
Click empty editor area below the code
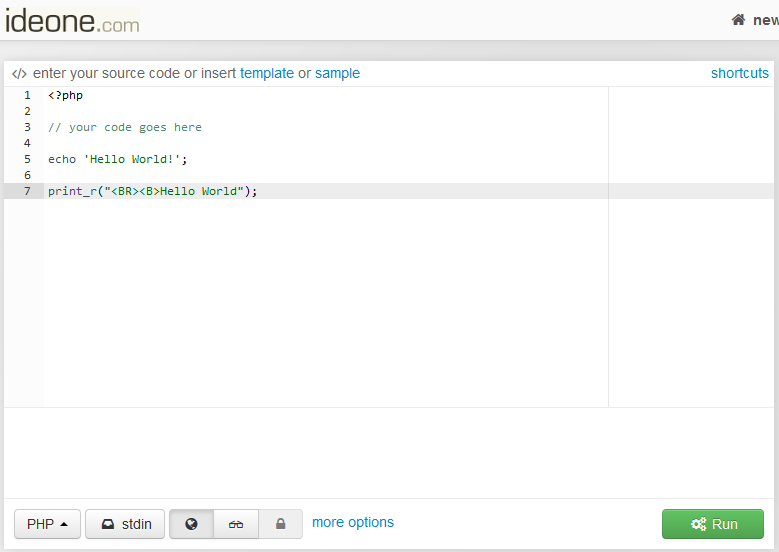pos(320,300)
